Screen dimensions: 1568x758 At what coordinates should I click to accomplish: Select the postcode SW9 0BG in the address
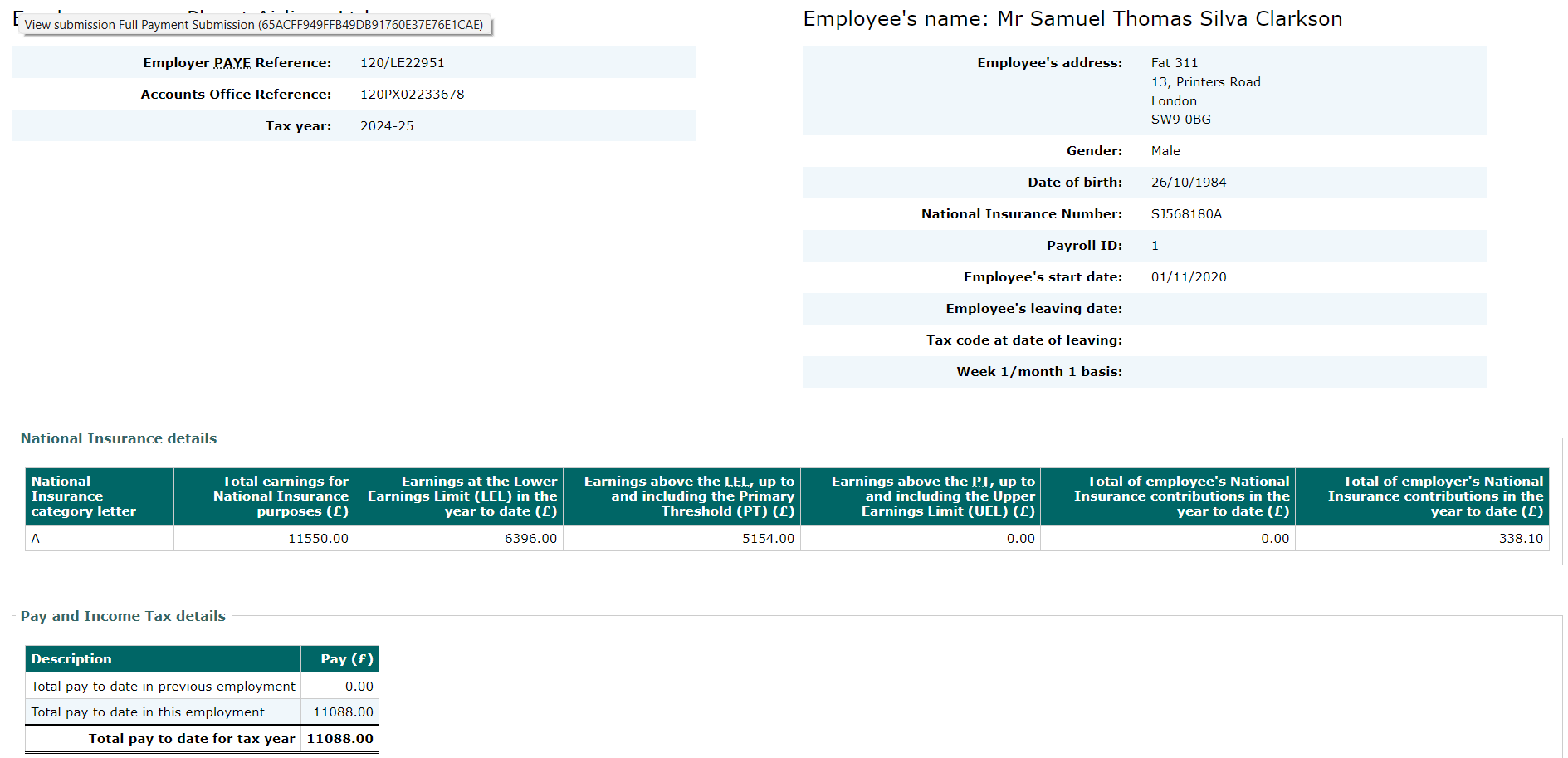click(x=1180, y=120)
